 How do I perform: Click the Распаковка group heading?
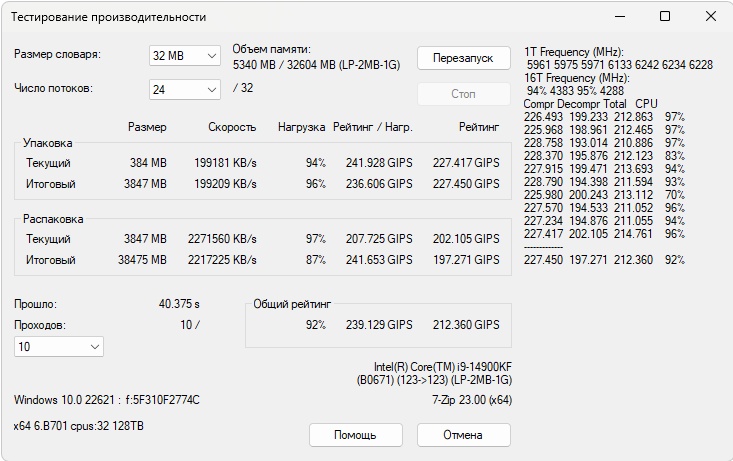pos(53,219)
